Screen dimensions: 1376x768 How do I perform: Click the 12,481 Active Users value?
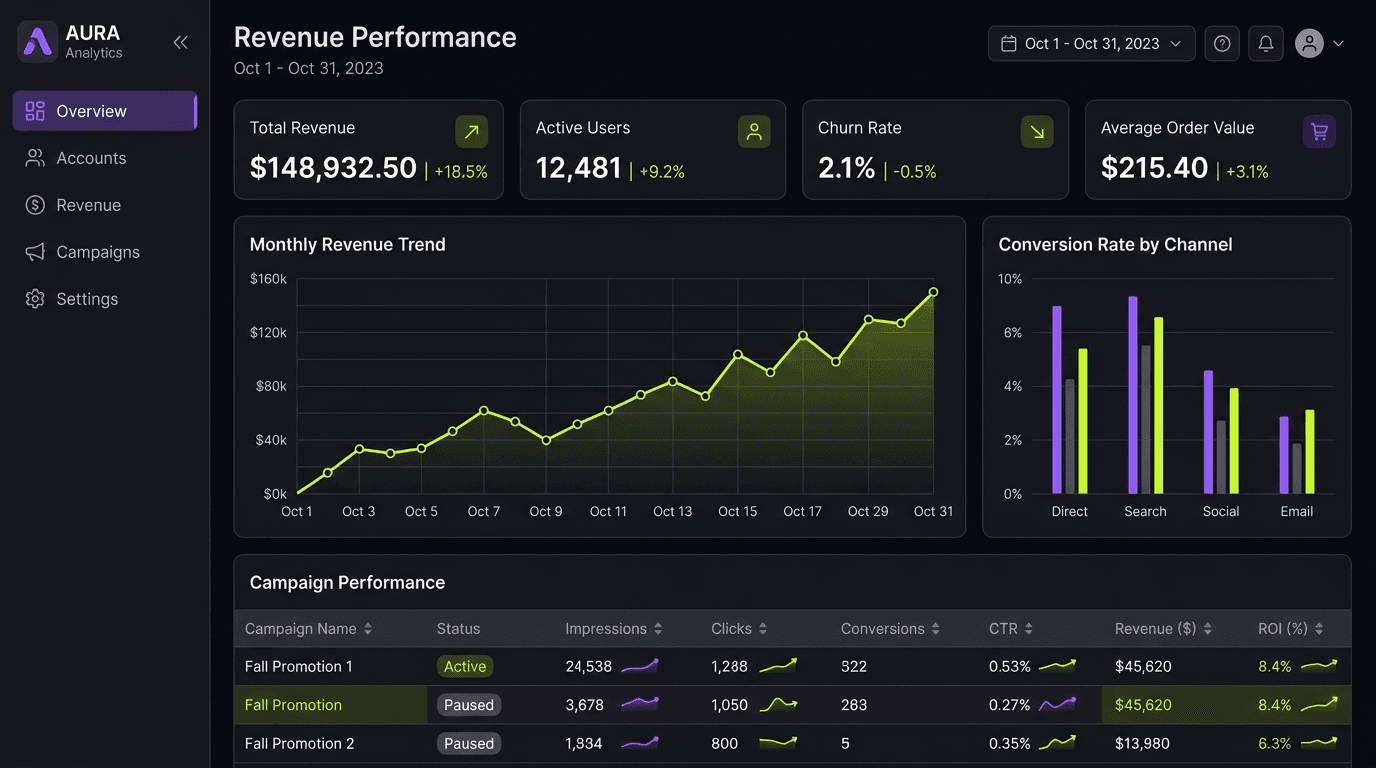pos(579,168)
